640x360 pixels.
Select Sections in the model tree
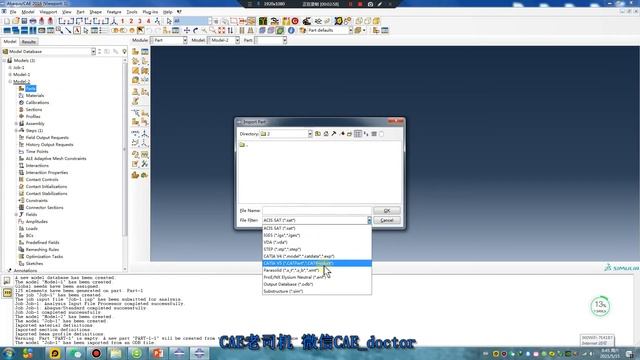click(x=34, y=109)
